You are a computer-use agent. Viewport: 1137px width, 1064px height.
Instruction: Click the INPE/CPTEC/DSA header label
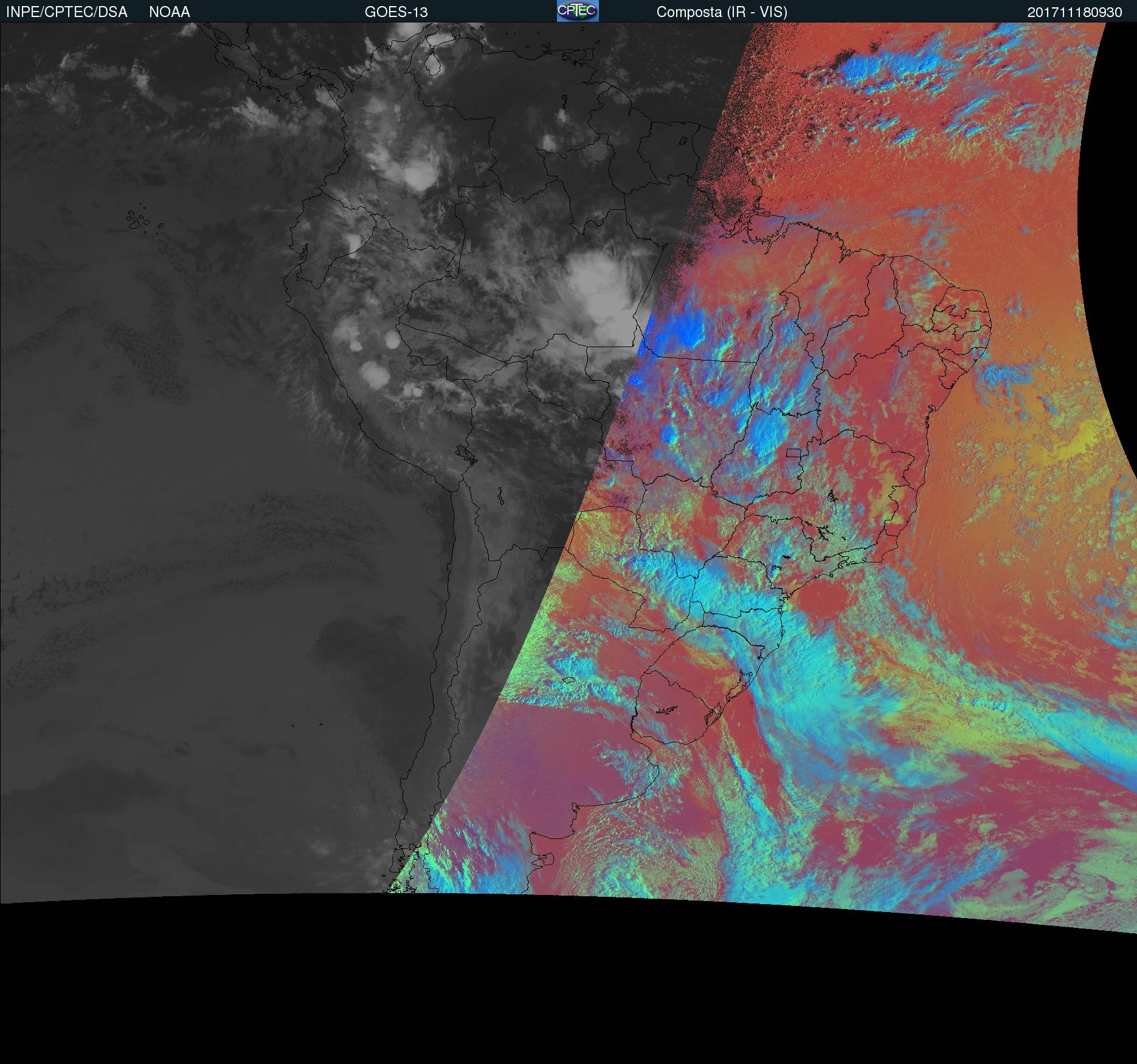(x=67, y=12)
